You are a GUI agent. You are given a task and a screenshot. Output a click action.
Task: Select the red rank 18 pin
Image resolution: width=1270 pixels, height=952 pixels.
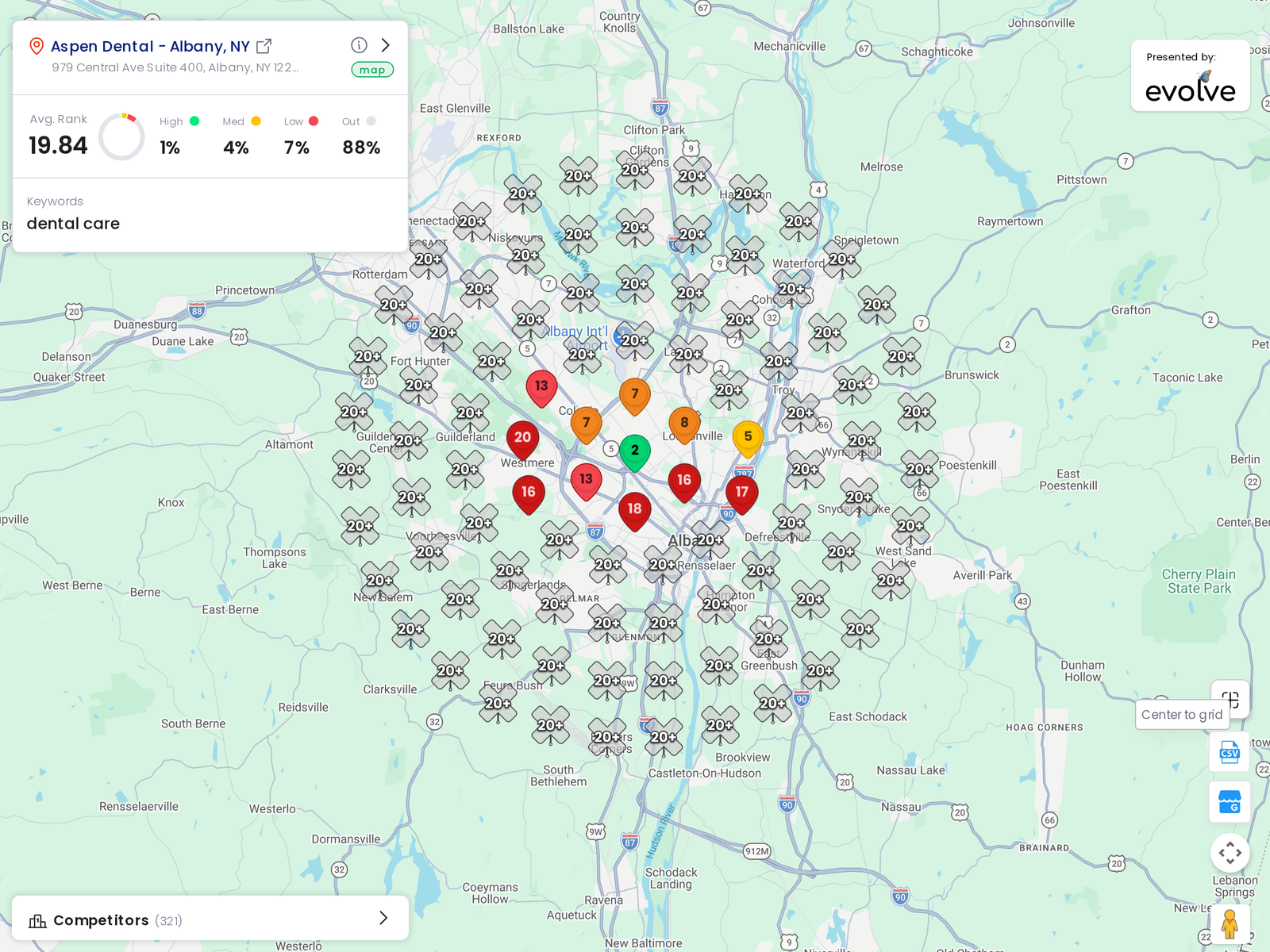634,512
